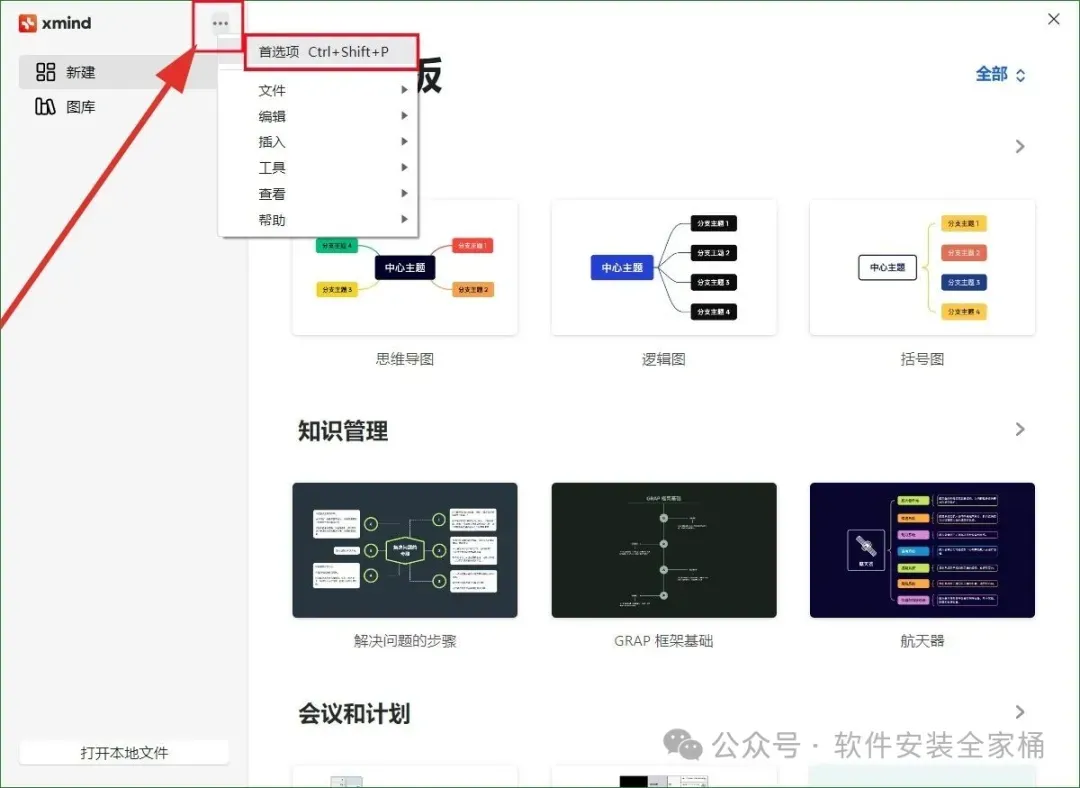Image resolution: width=1080 pixels, height=788 pixels.
Task: Expand the first template section chevron
Action: pyautogui.click(x=1020, y=147)
